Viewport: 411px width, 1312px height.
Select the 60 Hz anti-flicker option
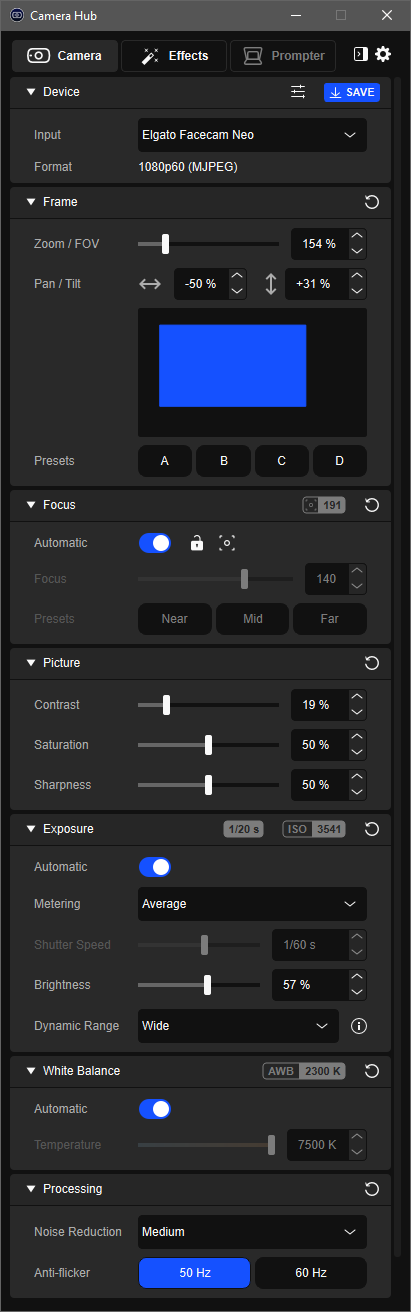click(x=310, y=1273)
